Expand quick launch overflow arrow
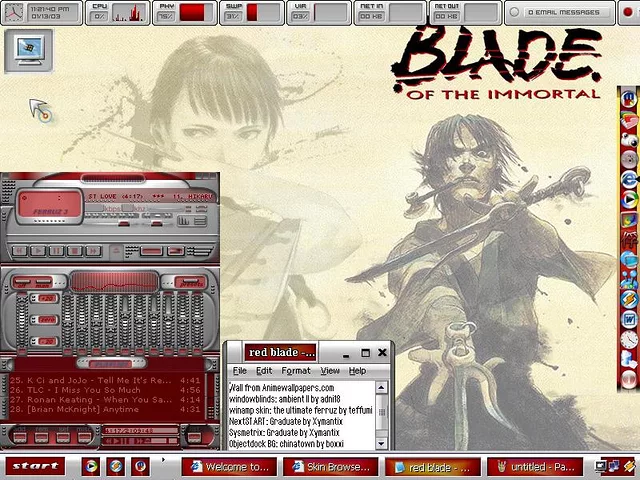640x480 pixels. pos(163,460)
